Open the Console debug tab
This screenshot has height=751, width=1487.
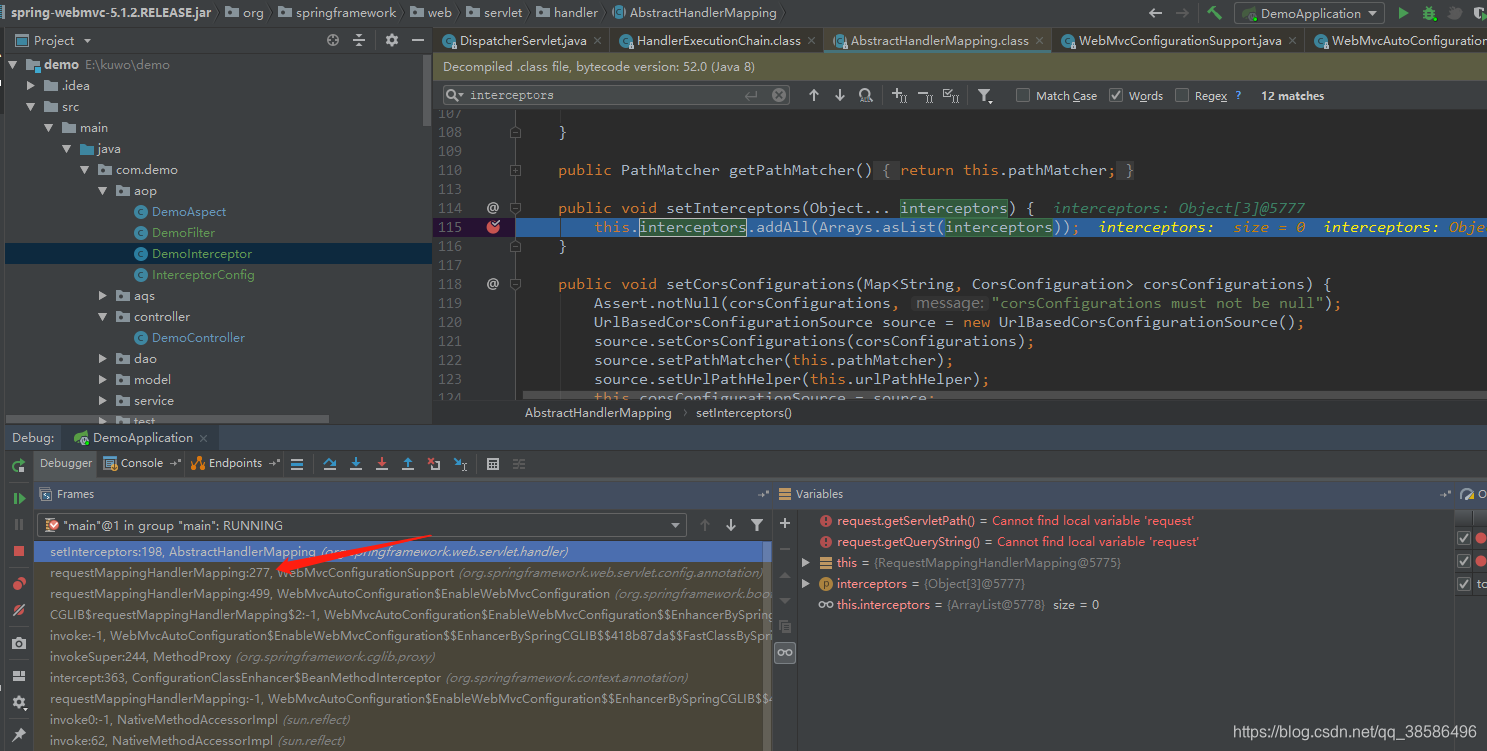(x=141, y=463)
